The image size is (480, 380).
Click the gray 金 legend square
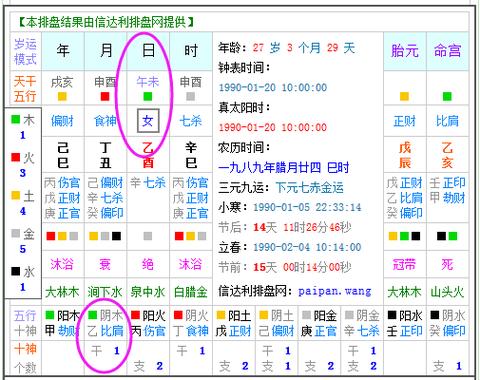16,233
